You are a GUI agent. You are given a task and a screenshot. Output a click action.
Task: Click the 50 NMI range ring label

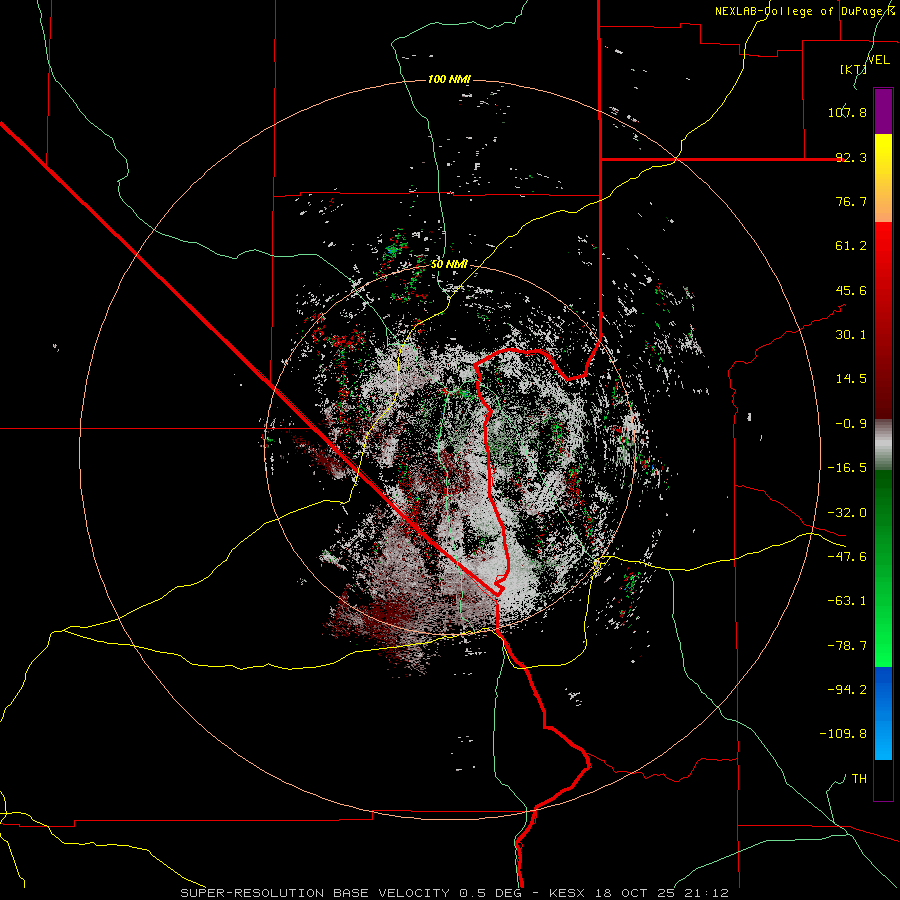click(449, 265)
